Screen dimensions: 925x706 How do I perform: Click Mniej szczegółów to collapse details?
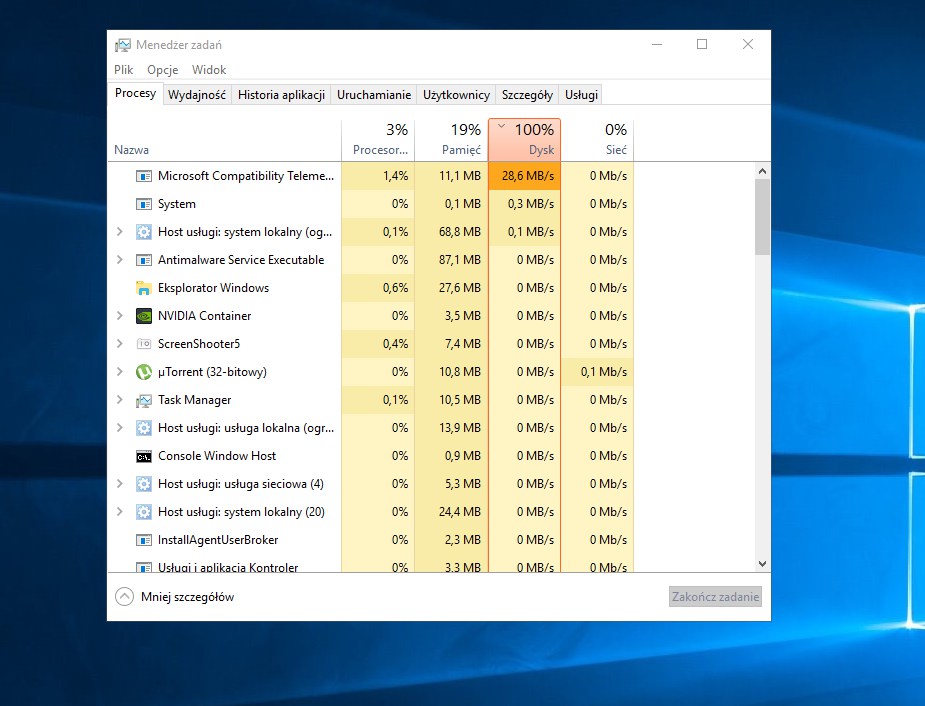(x=187, y=597)
